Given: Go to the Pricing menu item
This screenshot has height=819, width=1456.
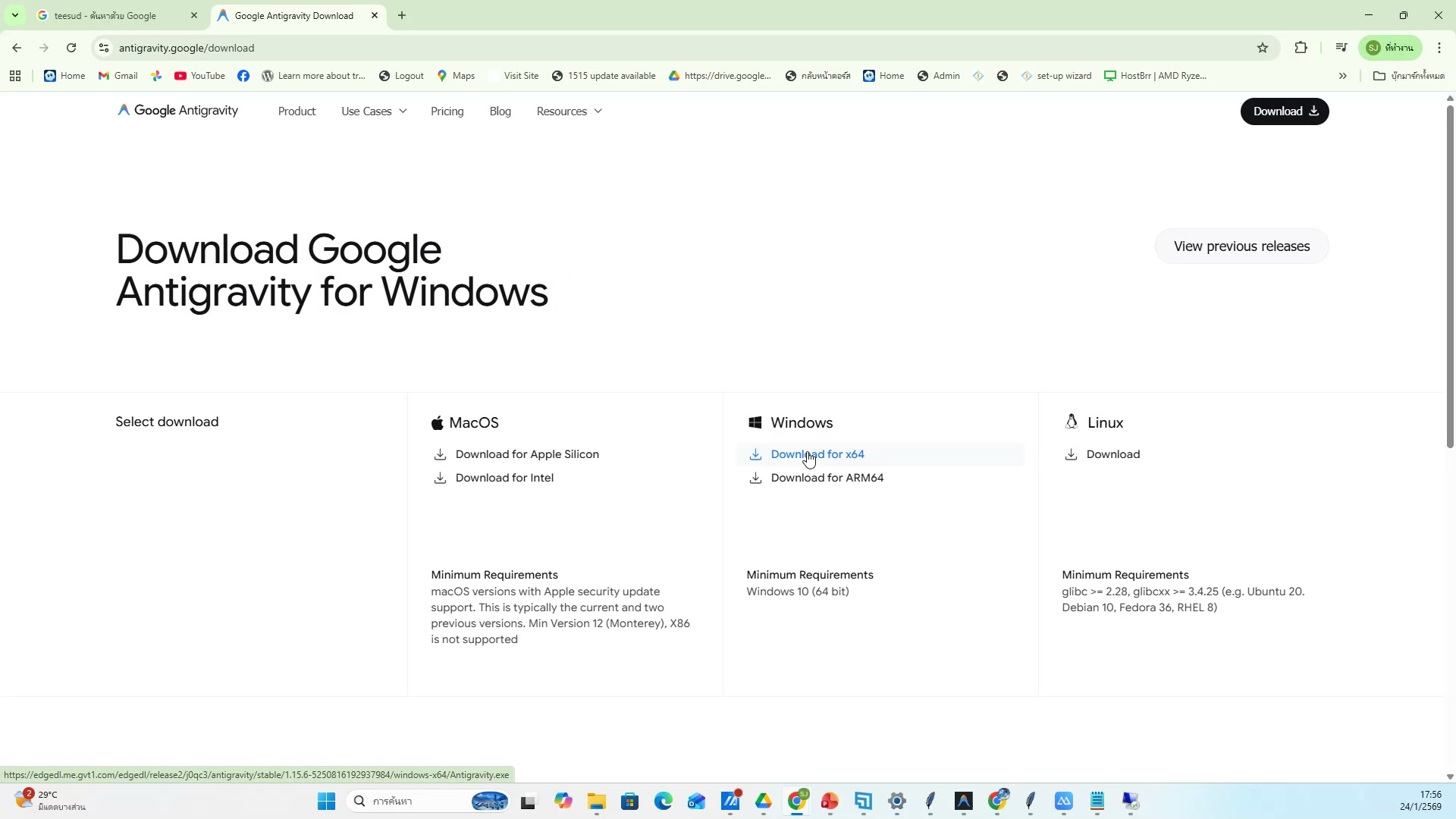Looking at the screenshot, I should pyautogui.click(x=447, y=111).
